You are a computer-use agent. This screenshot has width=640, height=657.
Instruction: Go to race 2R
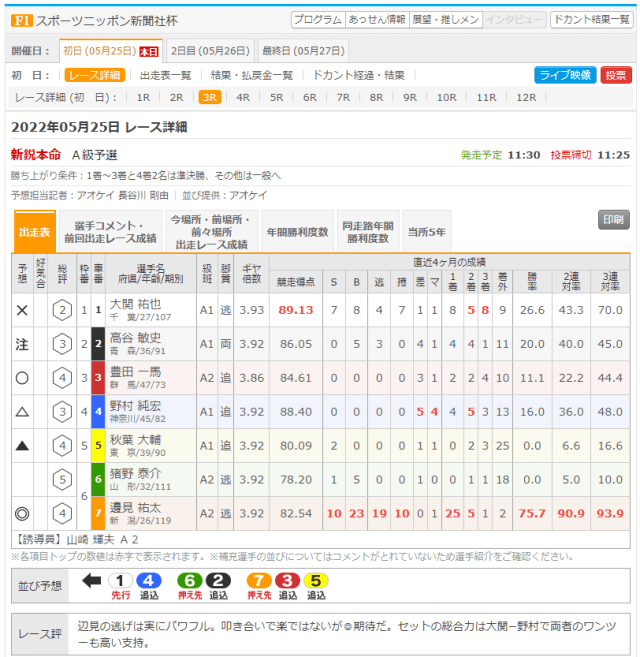coord(176,98)
